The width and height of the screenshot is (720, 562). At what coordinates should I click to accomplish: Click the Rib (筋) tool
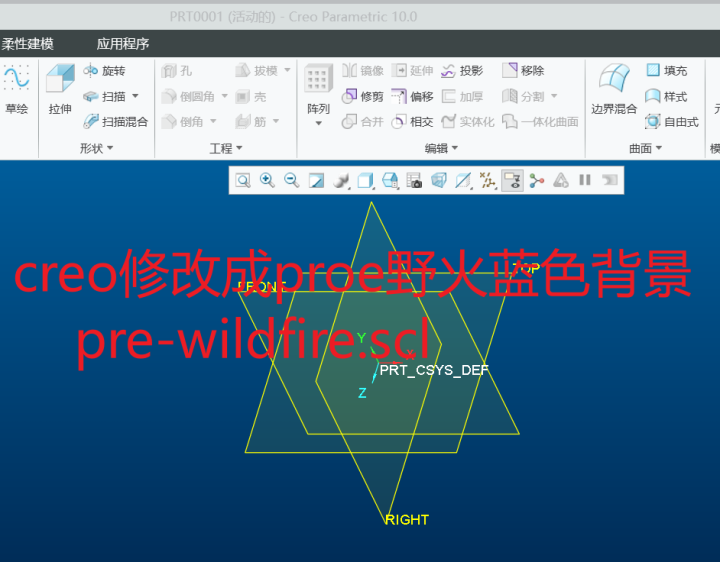(x=251, y=122)
